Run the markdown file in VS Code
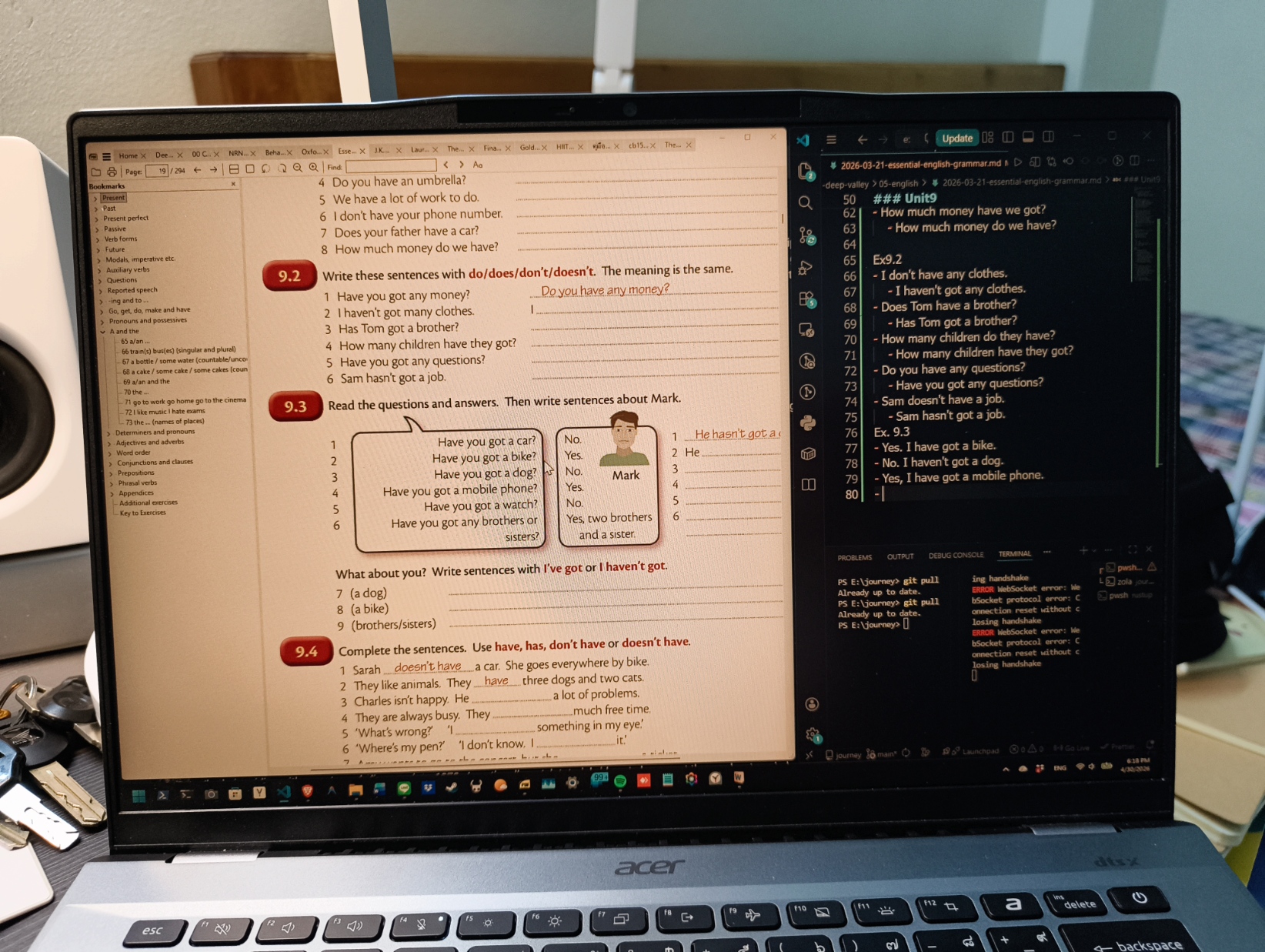The height and width of the screenshot is (952, 1265). coord(1018,162)
